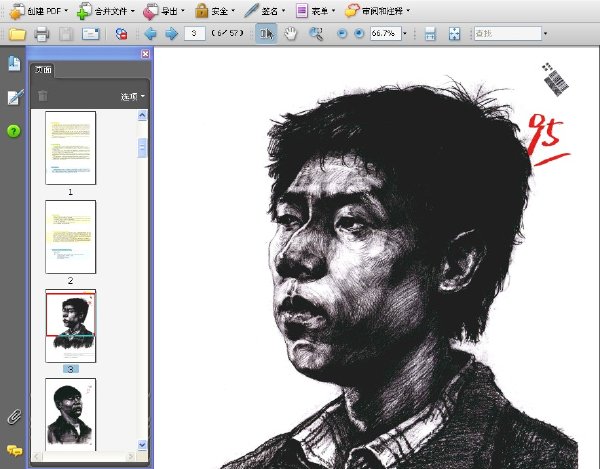Click the web conference collaboration icon

click(x=121, y=34)
